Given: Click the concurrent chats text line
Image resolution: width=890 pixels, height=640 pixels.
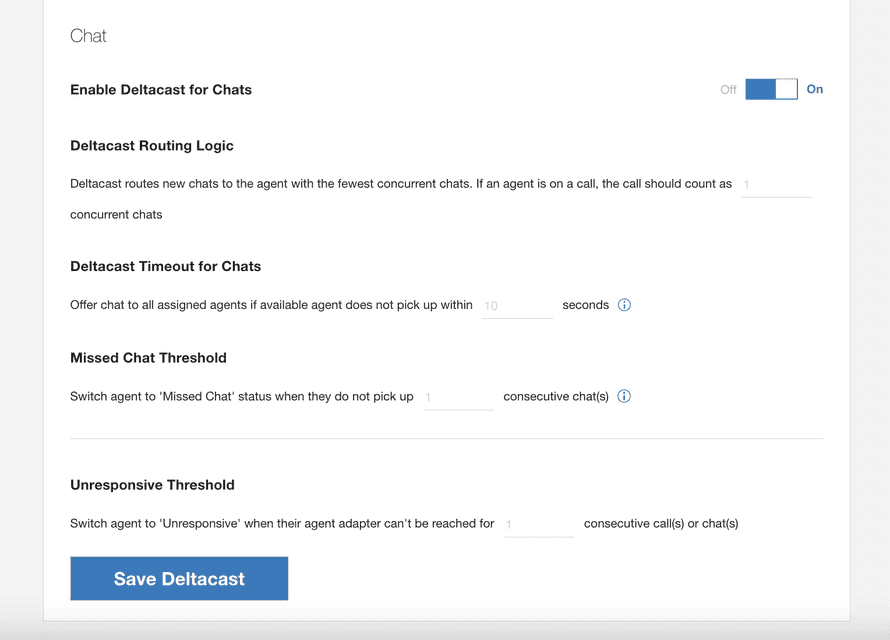Looking at the screenshot, I should pos(116,214).
